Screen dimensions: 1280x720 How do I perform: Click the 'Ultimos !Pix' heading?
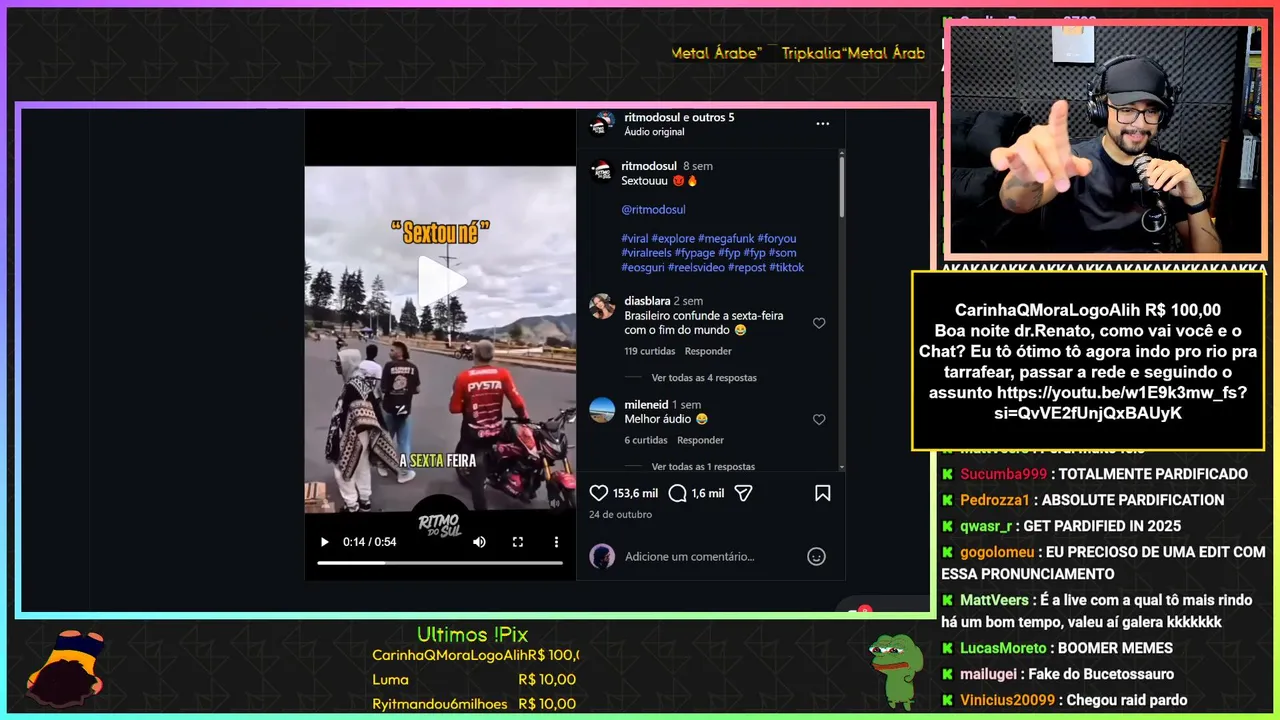pyautogui.click(x=472, y=635)
